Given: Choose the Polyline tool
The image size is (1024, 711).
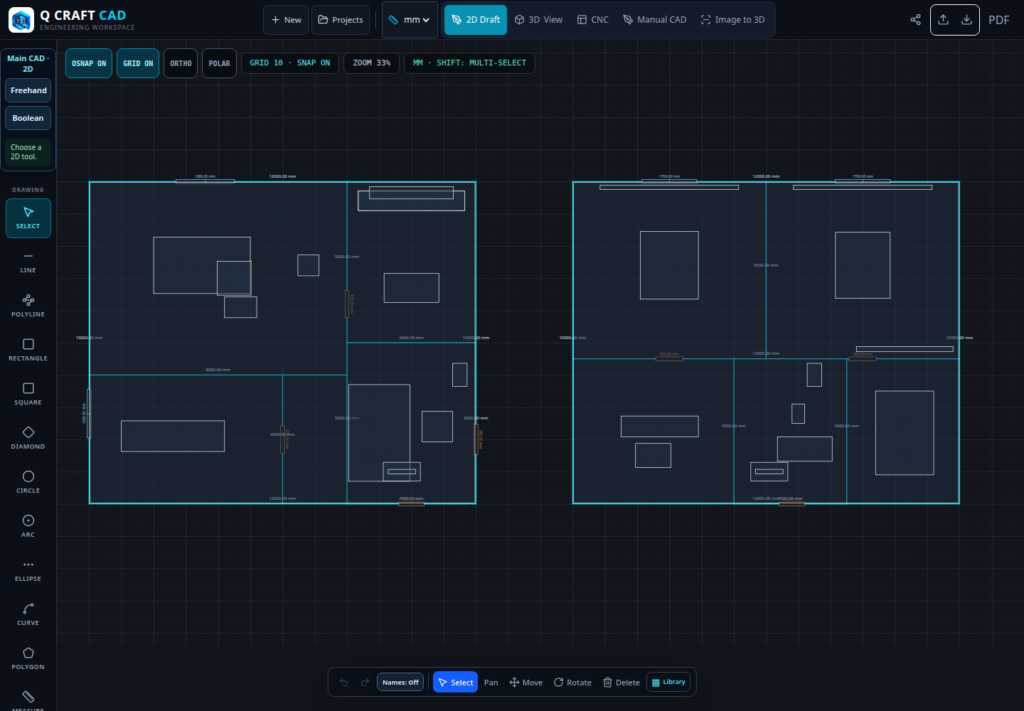Looking at the screenshot, I should 28,306.
